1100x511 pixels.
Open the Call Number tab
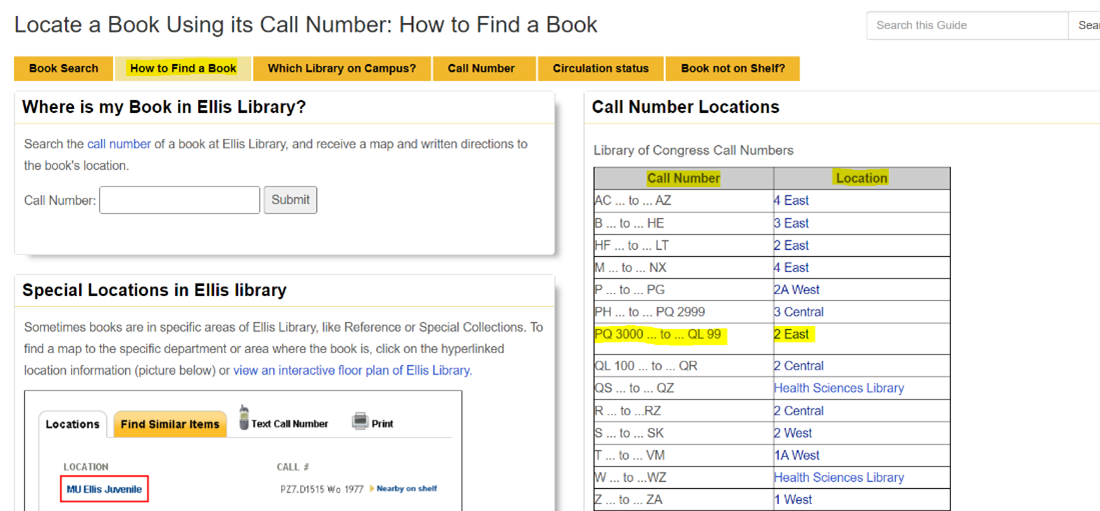tap(481, 68)
